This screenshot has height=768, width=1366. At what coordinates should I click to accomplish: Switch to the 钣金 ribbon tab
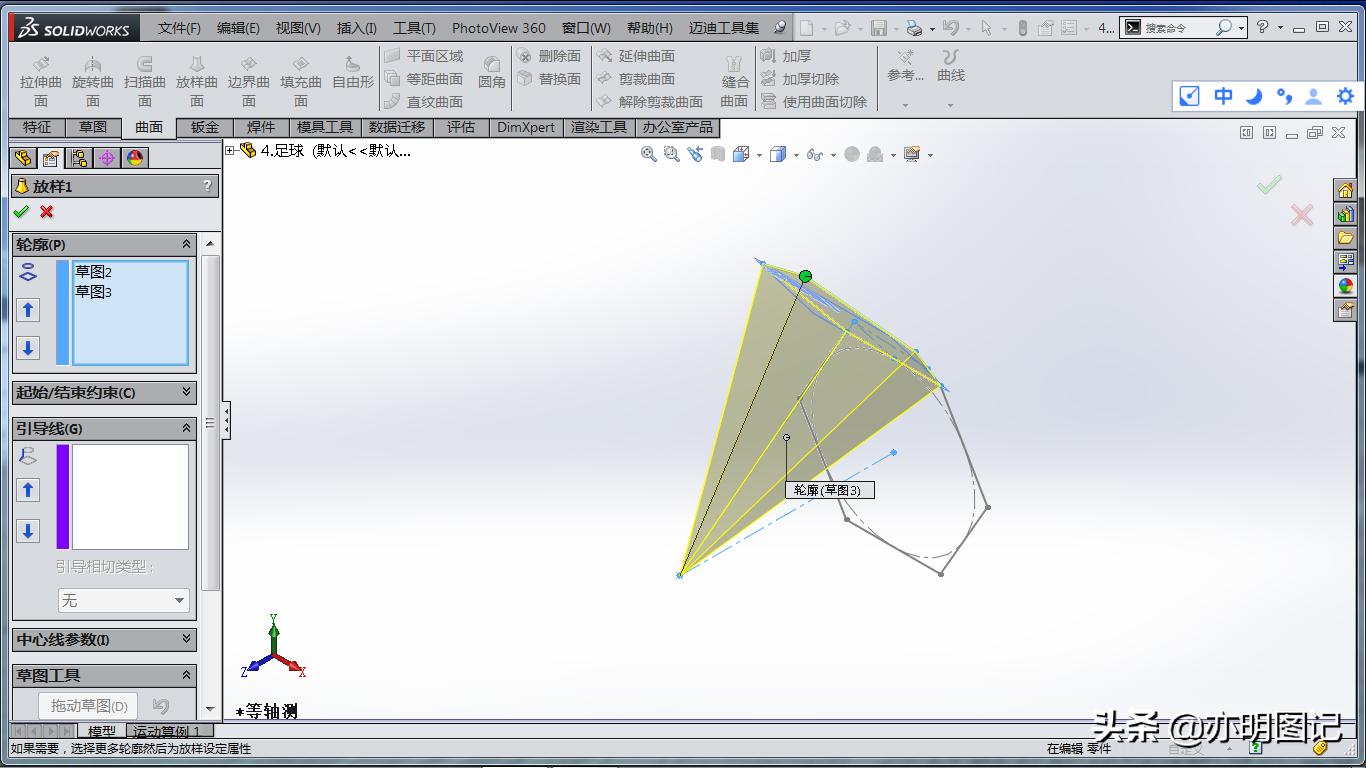203,128
